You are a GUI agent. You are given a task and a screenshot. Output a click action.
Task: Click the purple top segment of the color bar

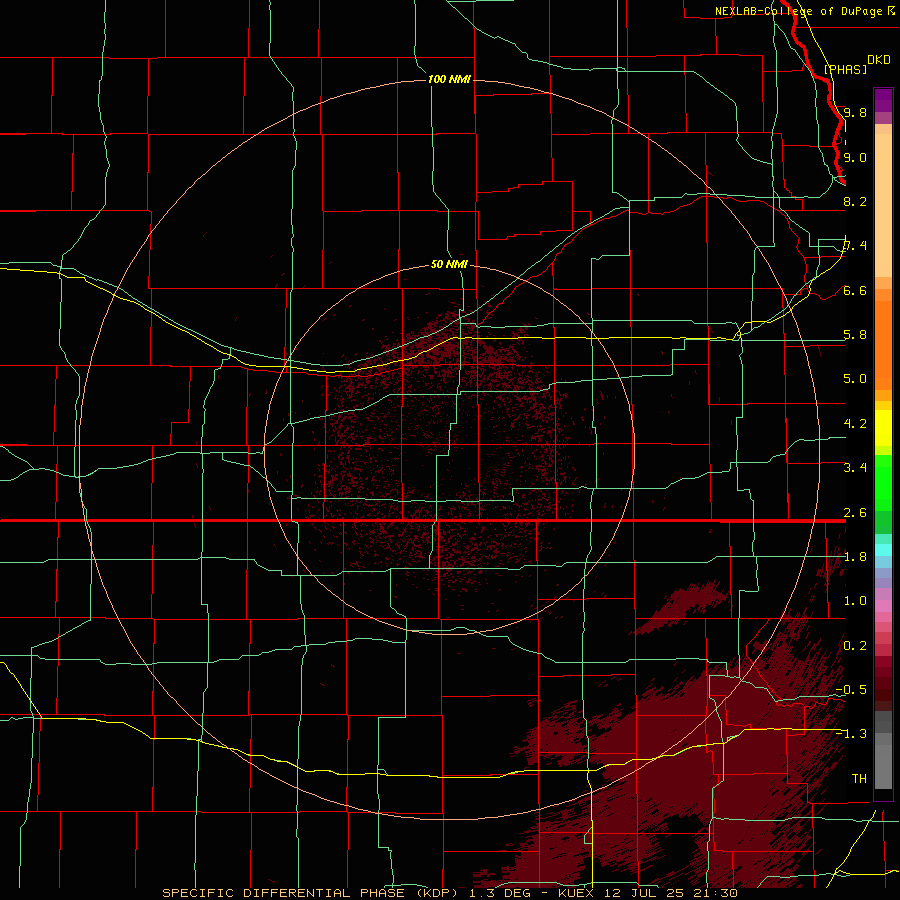click(883, 101)
